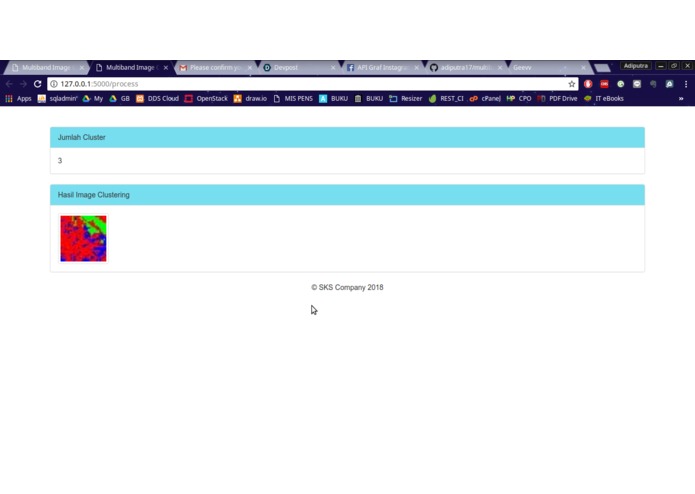Click the blue magnifier extension icon
The height and width of the screenshot is (494, 695).
[x=669, y=84]
